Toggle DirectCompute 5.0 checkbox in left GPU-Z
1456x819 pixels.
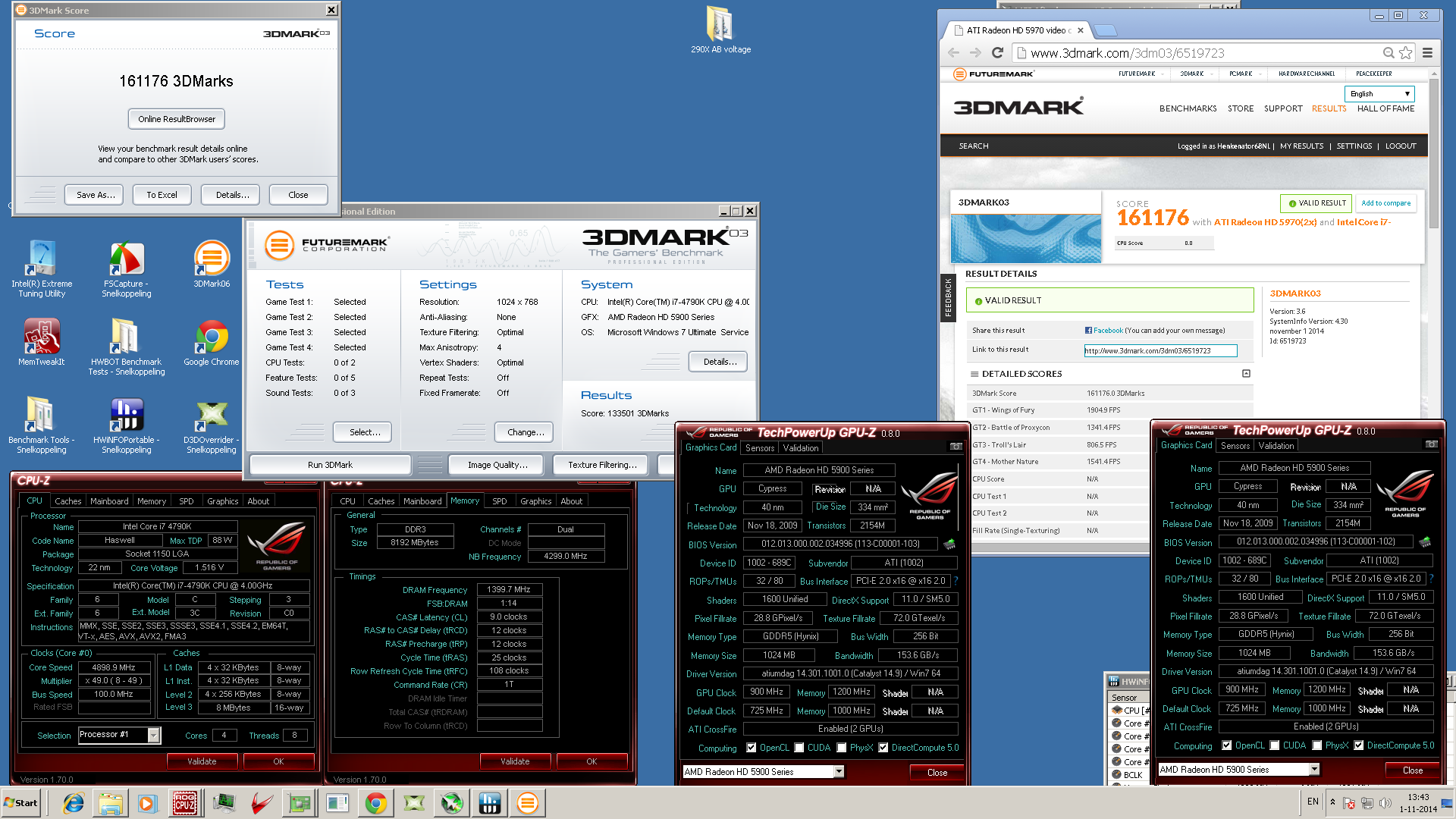[x=883, y=748]
